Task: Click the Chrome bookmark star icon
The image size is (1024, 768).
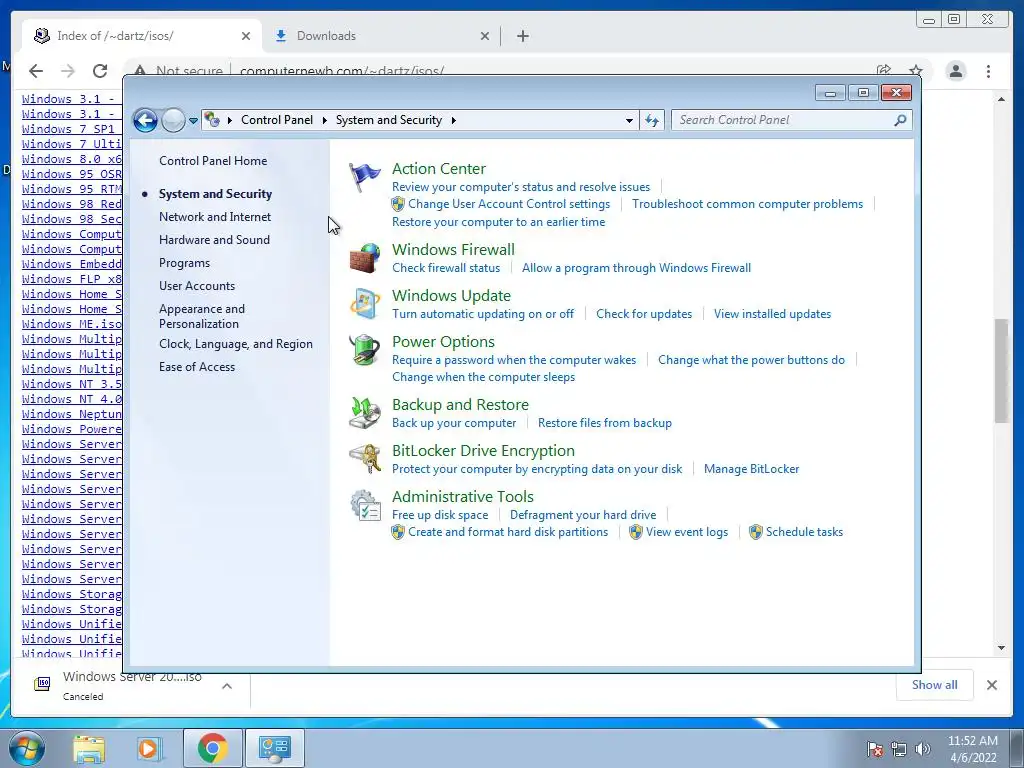Action: click(916, 71)
